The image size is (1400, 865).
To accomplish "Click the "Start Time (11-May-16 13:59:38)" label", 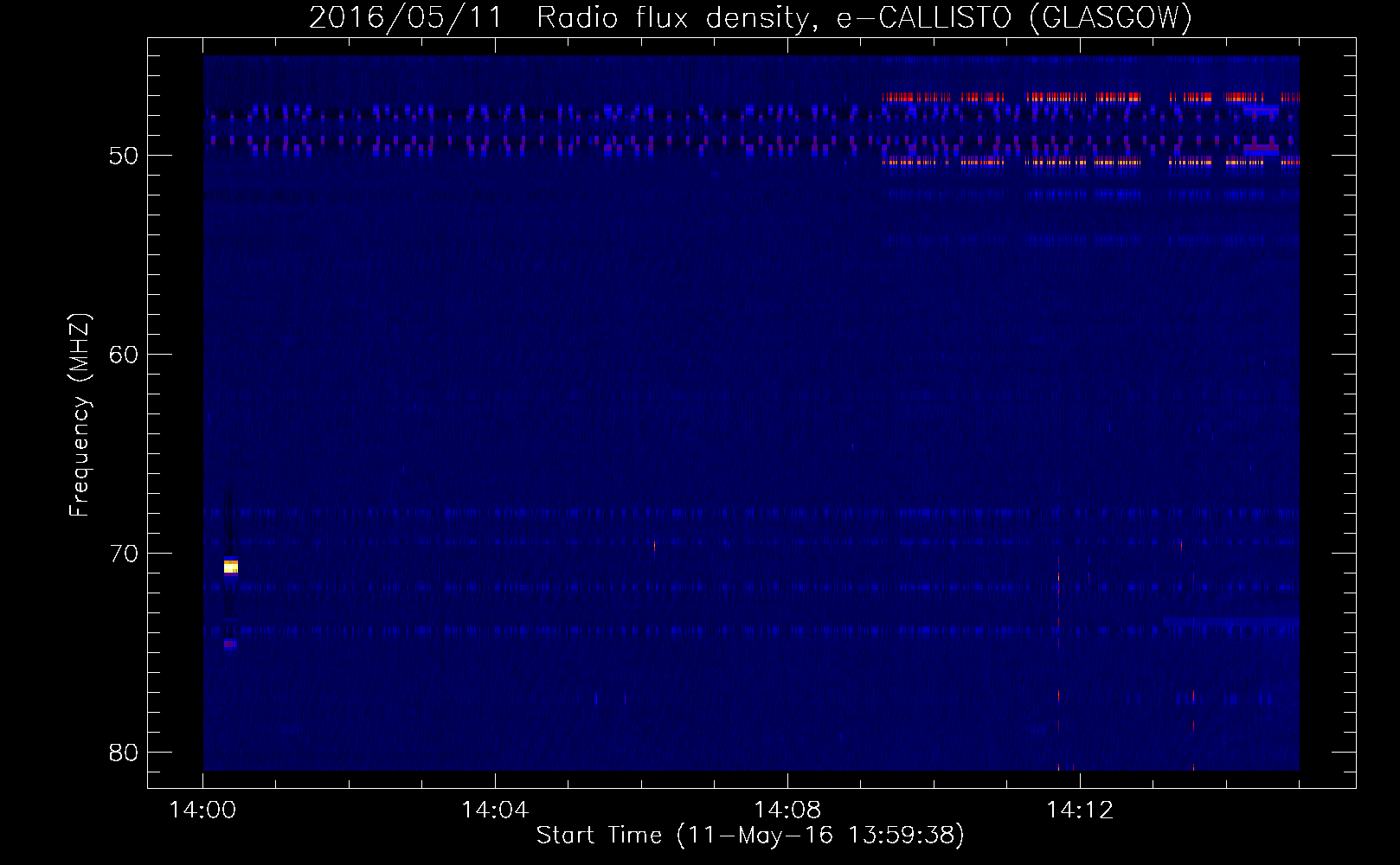I will [750, 836].
